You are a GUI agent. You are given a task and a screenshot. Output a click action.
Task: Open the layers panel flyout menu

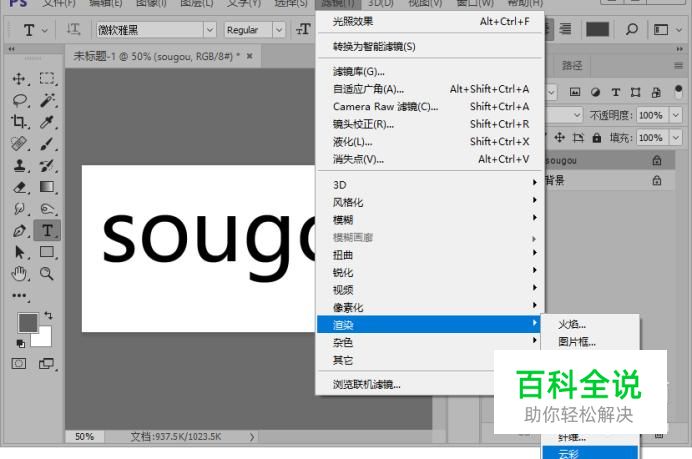(678, 66)
